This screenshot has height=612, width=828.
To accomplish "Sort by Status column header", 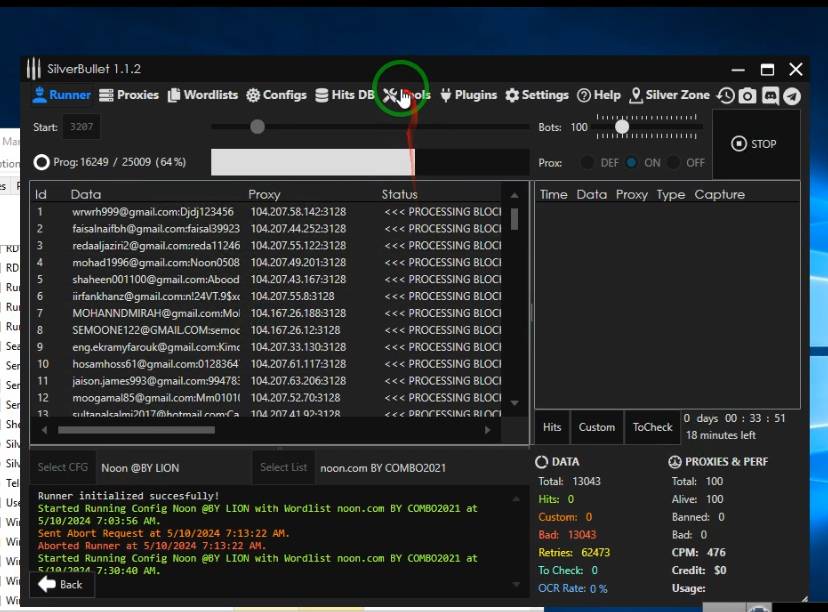I will tap(399, 194).
